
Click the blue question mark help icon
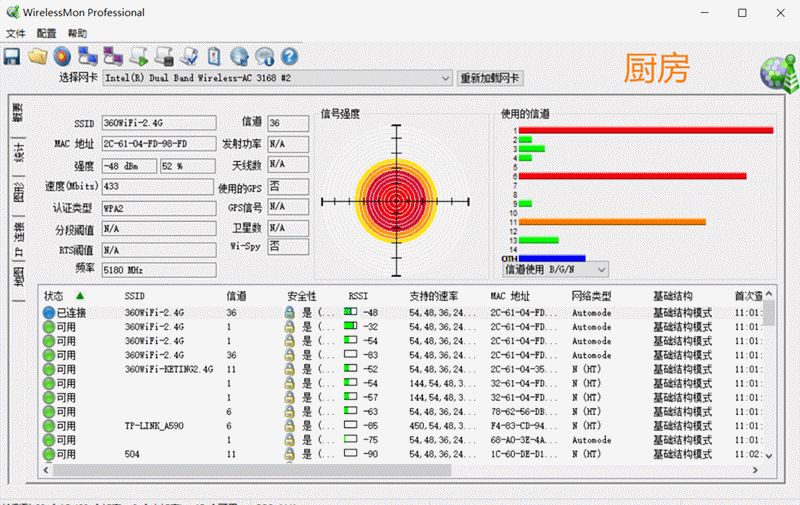point(289,56)
